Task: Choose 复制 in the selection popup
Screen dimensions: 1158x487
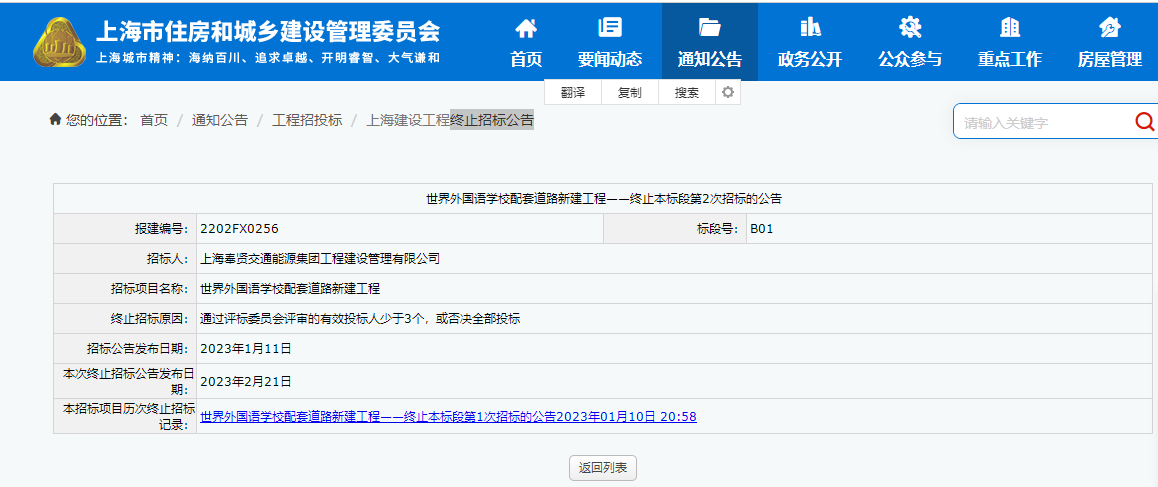Action: coord(630,93)
